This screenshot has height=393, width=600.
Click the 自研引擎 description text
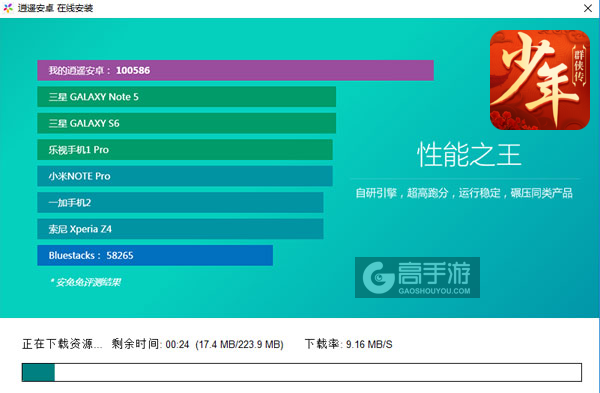coord(464,193)
